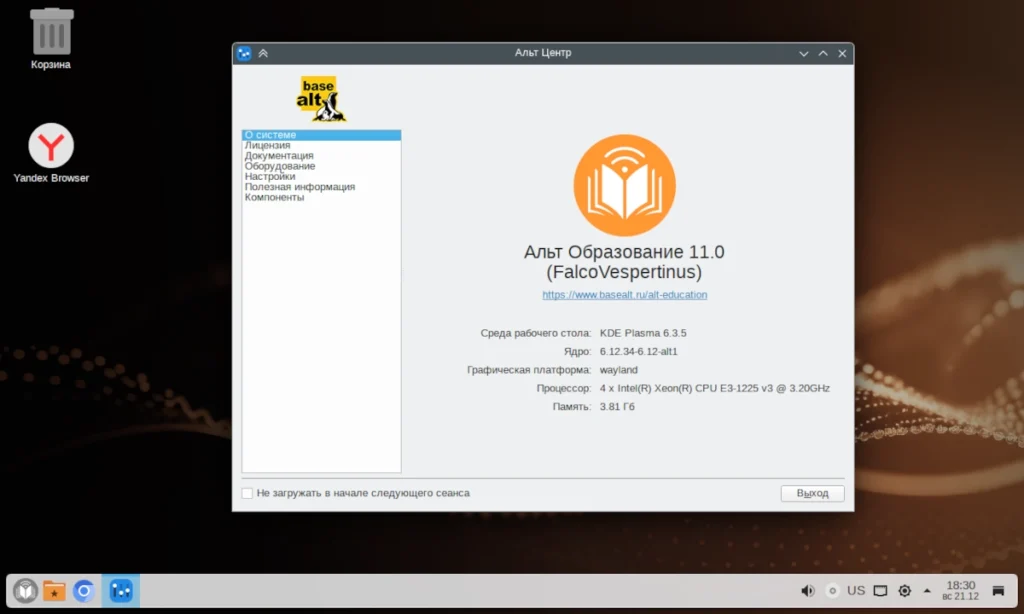Screen dimensions: 1024x614
Task: Close the Альт Центр window
Action: click(842, 54)
